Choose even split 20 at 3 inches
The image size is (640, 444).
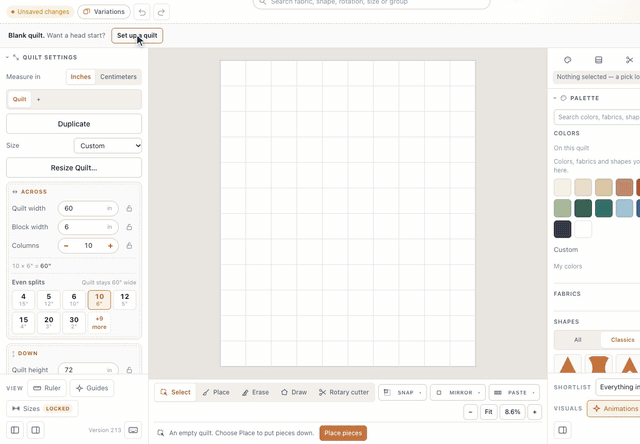point(49,323)
